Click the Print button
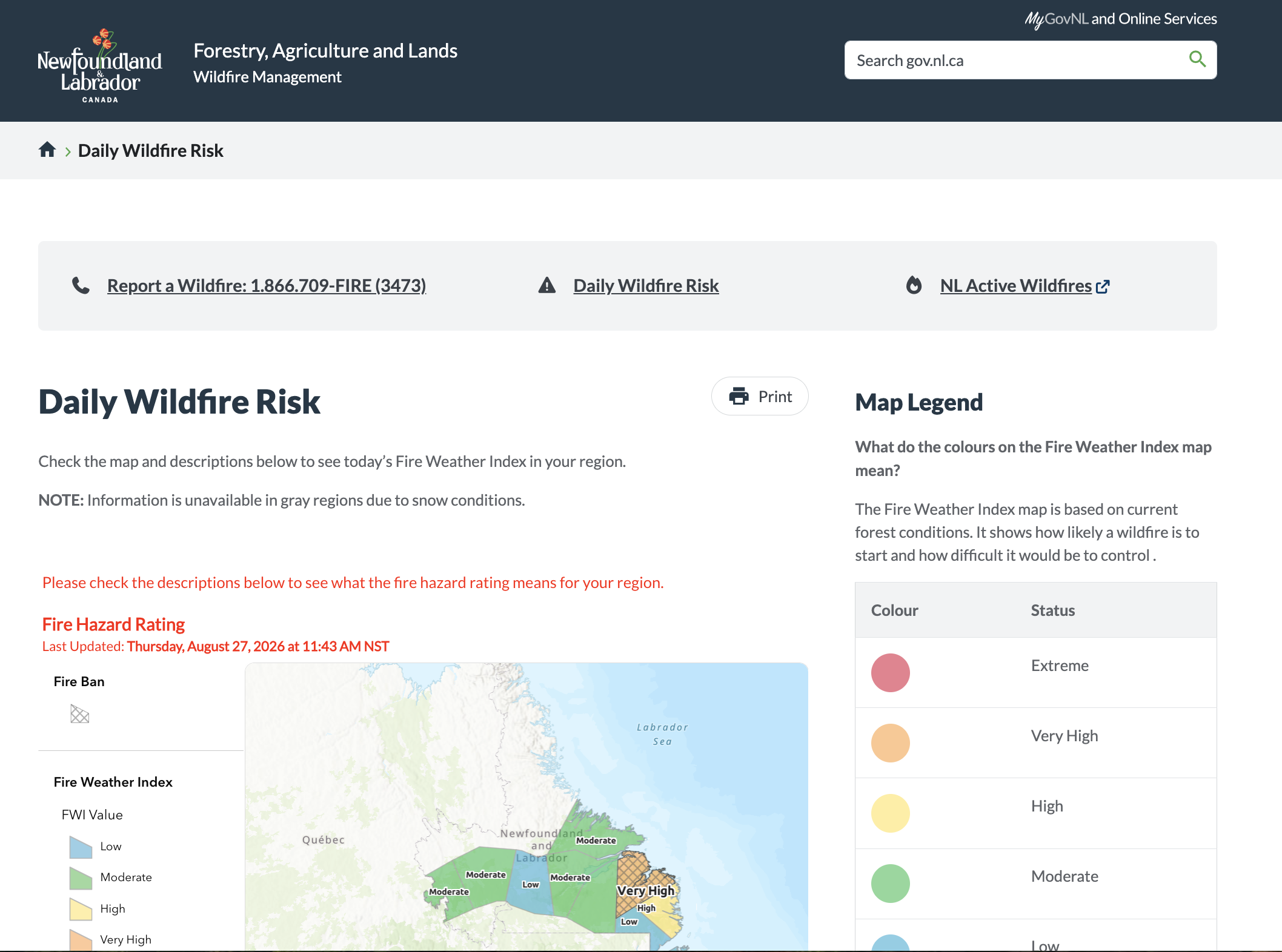 [760, 396]
